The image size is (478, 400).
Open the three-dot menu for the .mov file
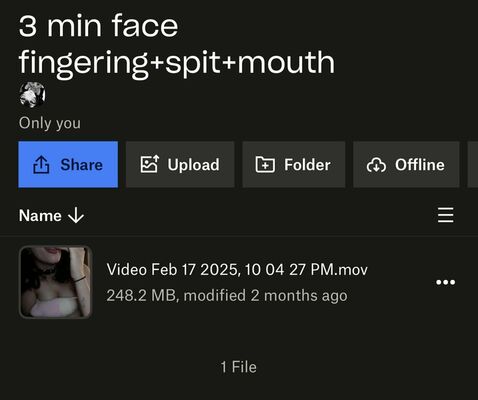[x=445, y=282]
